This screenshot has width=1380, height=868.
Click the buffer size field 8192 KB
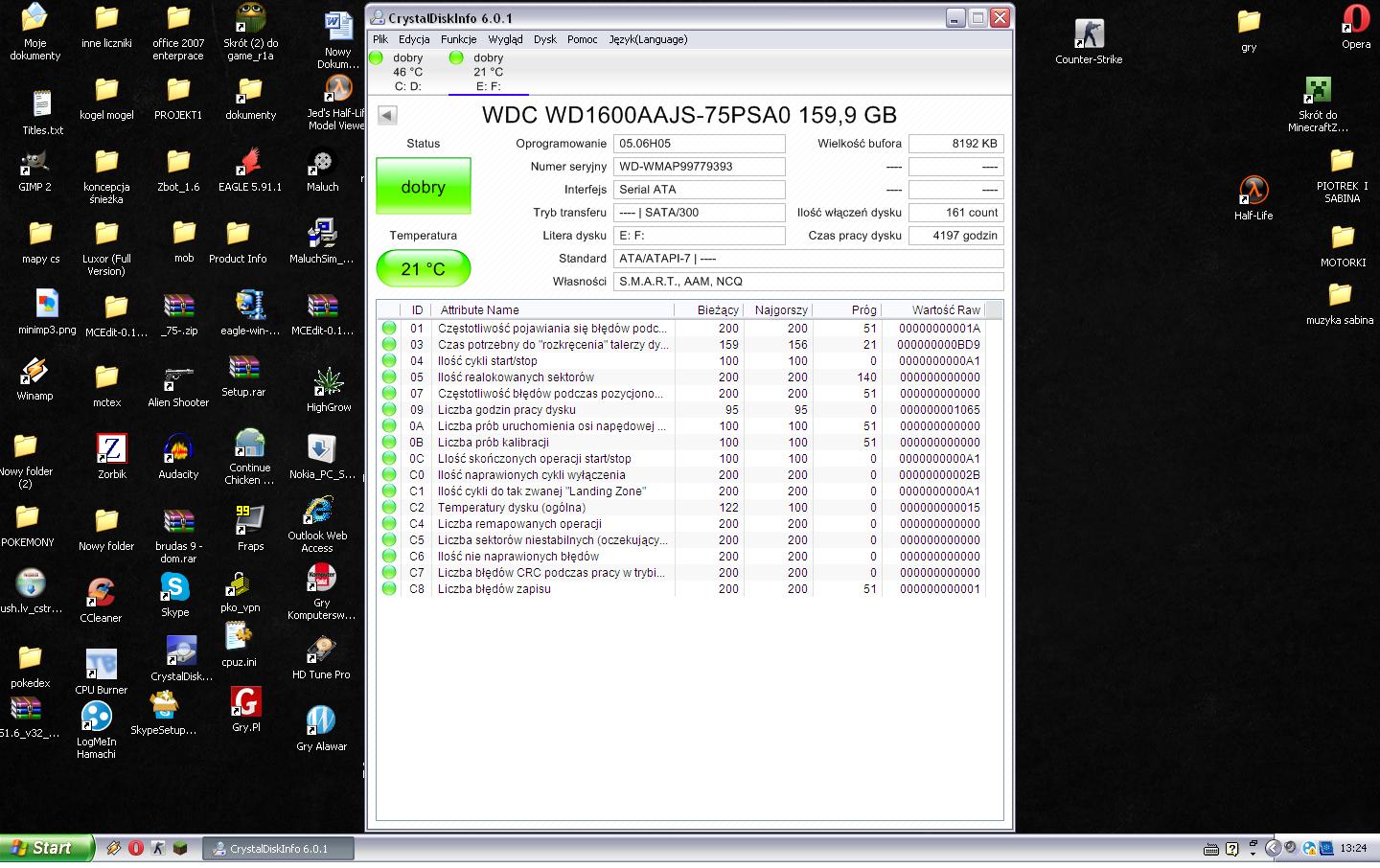(955, 144)
